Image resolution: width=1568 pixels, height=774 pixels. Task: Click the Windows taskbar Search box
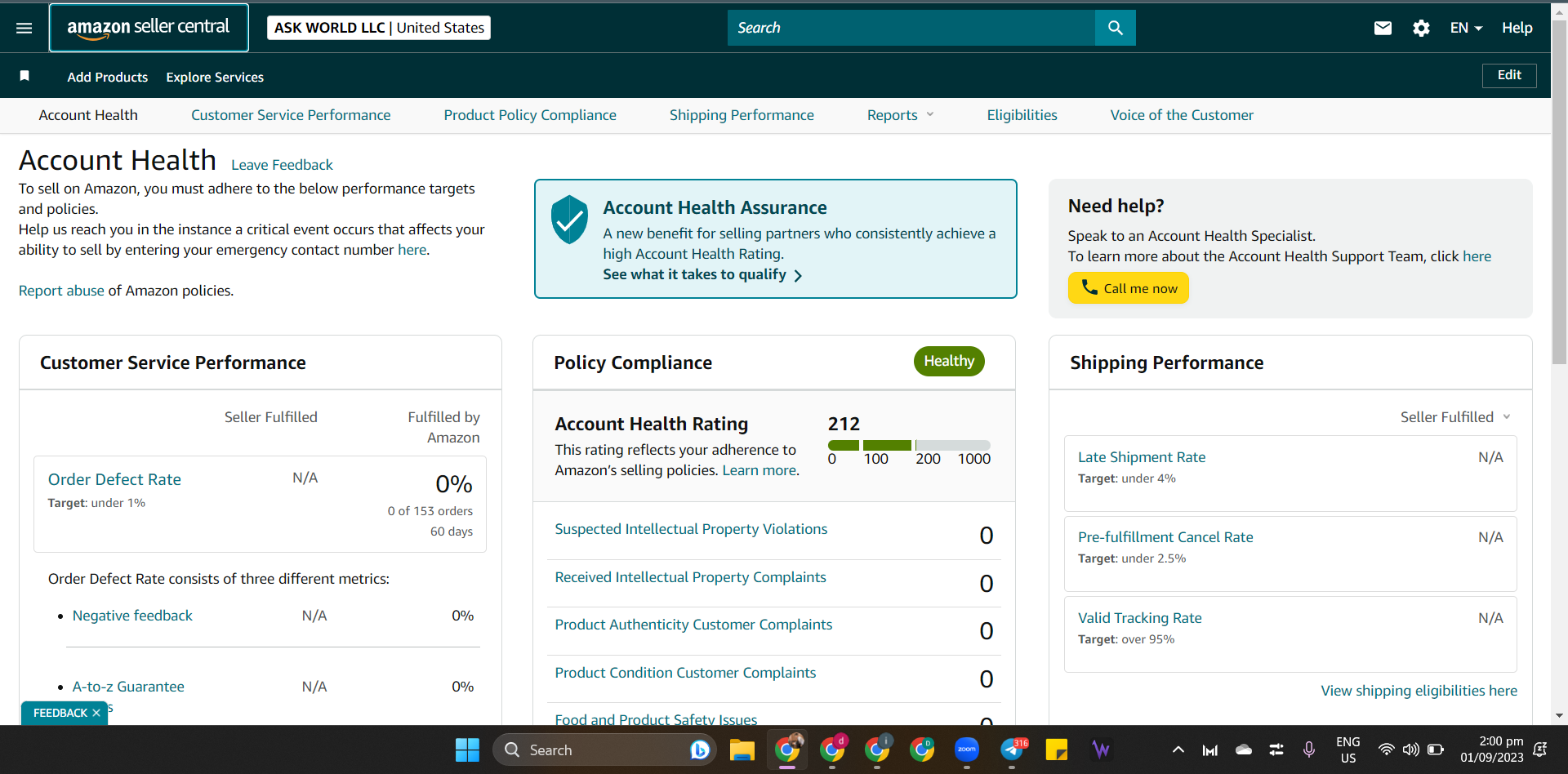point(604,750)
